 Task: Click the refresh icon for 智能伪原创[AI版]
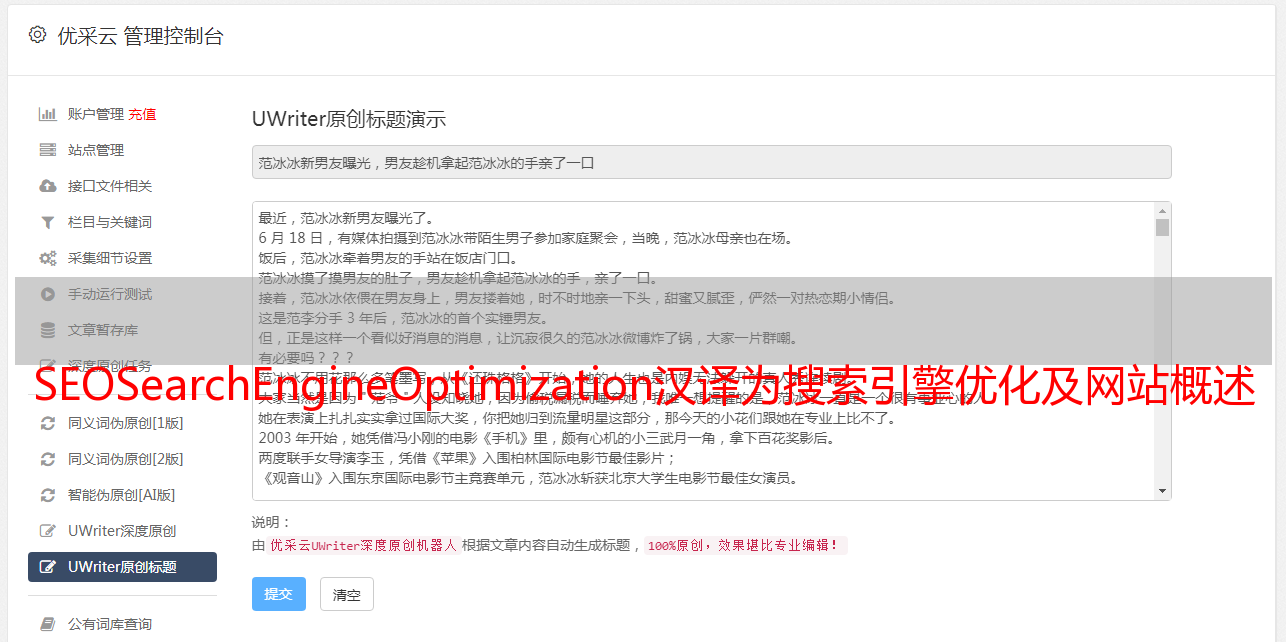click(x=47, y=495)
